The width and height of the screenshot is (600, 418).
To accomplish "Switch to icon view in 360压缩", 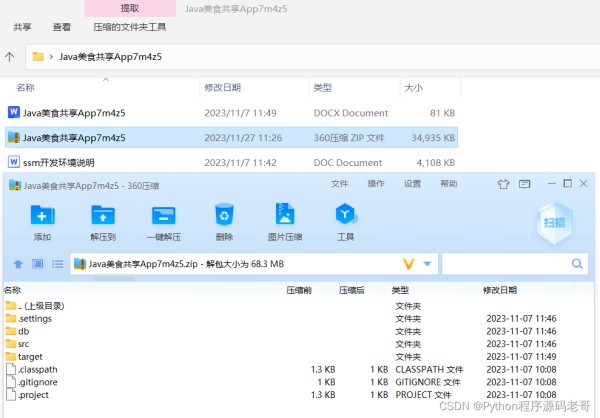I will [x=38, y=264].
